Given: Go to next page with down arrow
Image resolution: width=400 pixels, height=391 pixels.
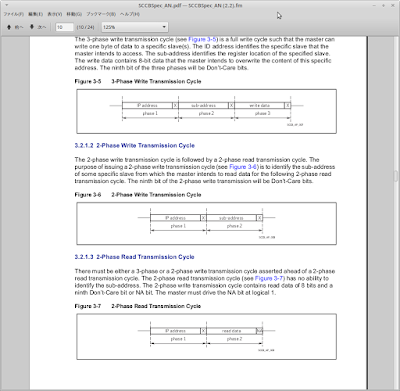Looking at the screenshot, I should pyautogui.click(x=38, y=27).
